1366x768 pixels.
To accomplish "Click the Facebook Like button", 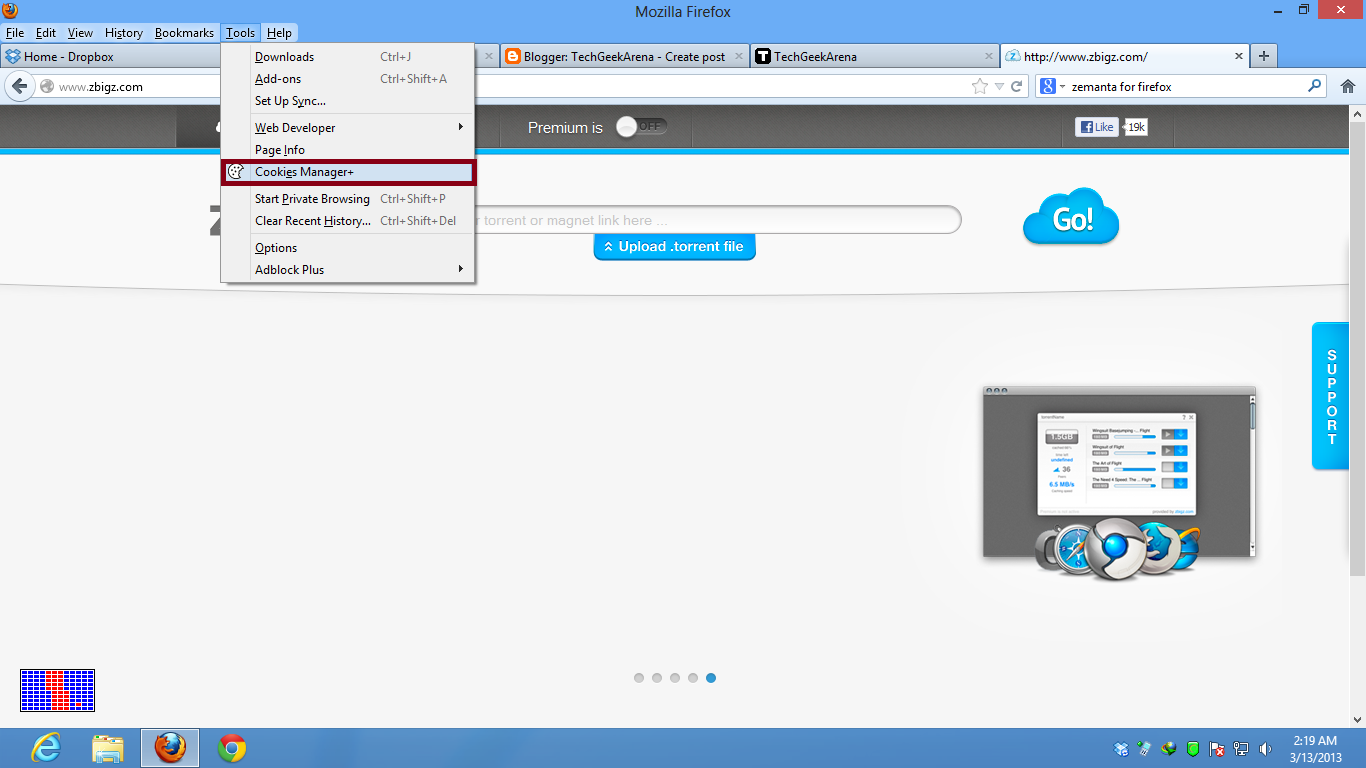I will tap(1096, 127).
